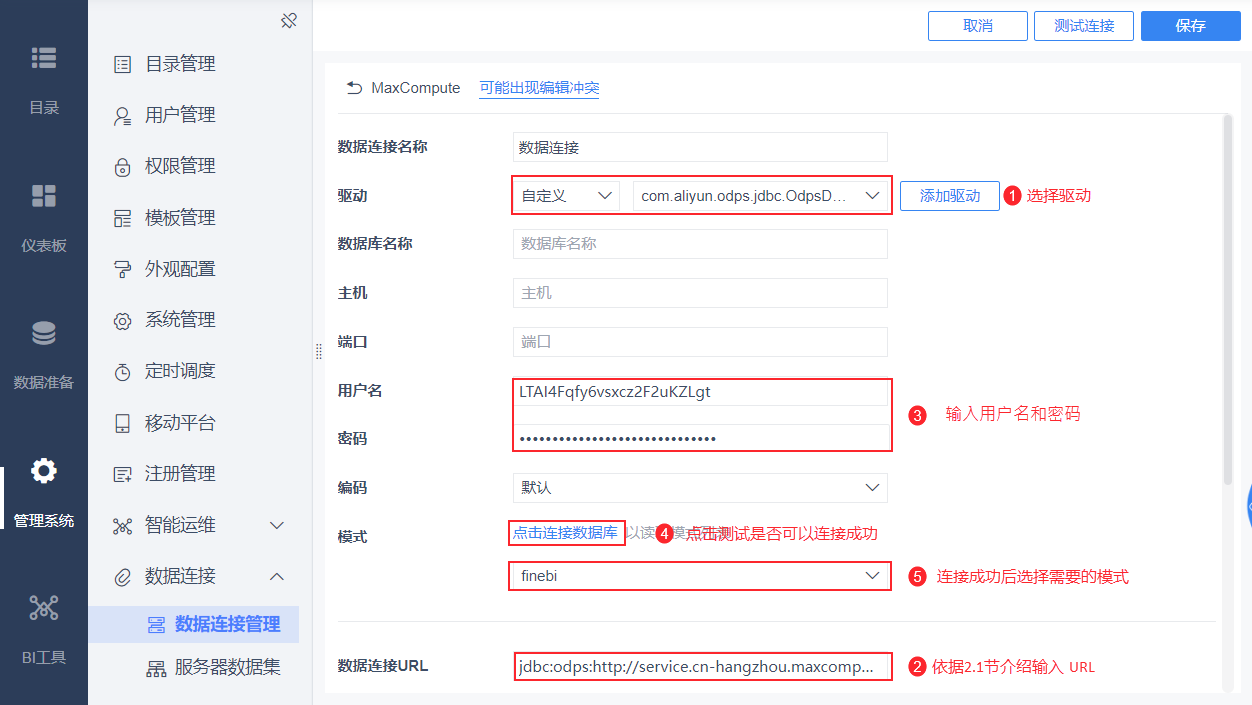
Task: Expand the 智能运维 menu chevron
Action: click(277, 525)
